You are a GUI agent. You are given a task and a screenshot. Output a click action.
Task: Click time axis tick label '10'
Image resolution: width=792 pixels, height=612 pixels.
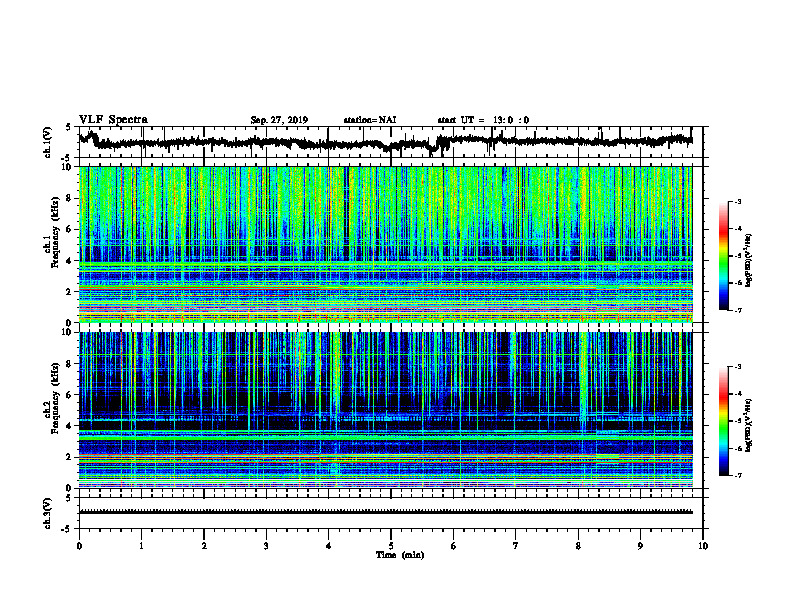(703, 546)
